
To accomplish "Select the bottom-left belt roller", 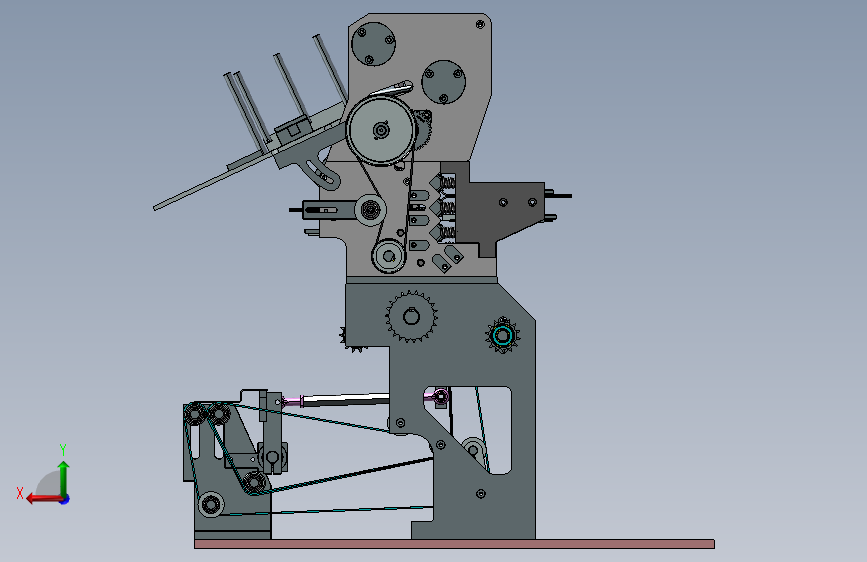I will (x=211, y=504).
